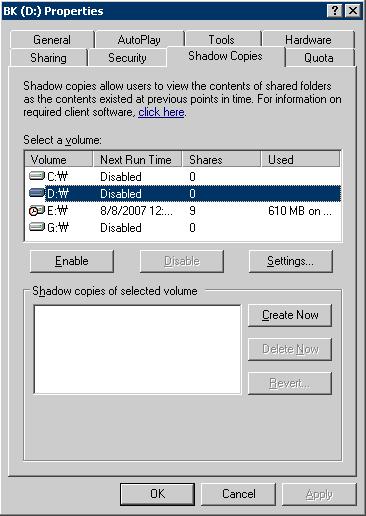Screen dimensions: 366x516
Task: Click inside the shadow copies list box
Action: click(137, 349)
